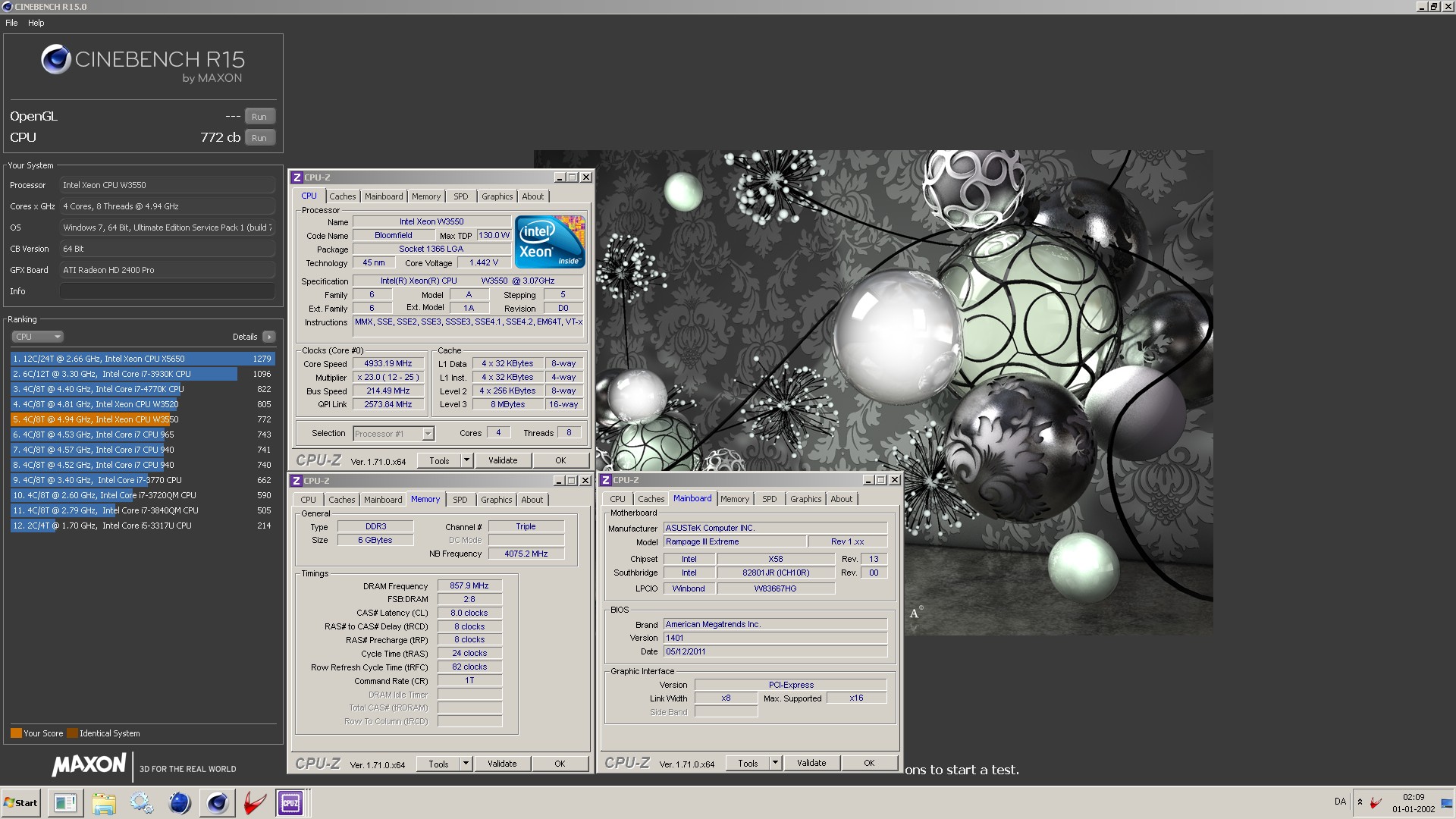Click Tools button in Mainboard CPU-Z window
The width and height of the screenshot is (1456, 819).
point(748,763)
